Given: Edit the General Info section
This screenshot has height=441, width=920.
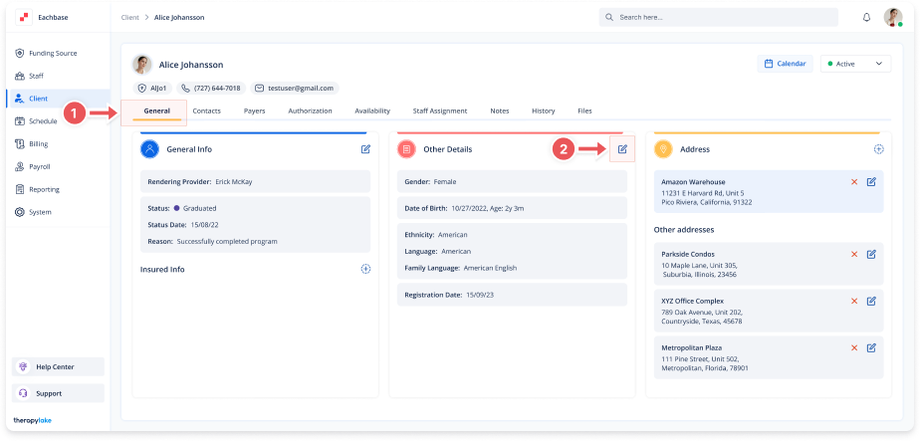Looking at the screenshot, I should point(366,149).
